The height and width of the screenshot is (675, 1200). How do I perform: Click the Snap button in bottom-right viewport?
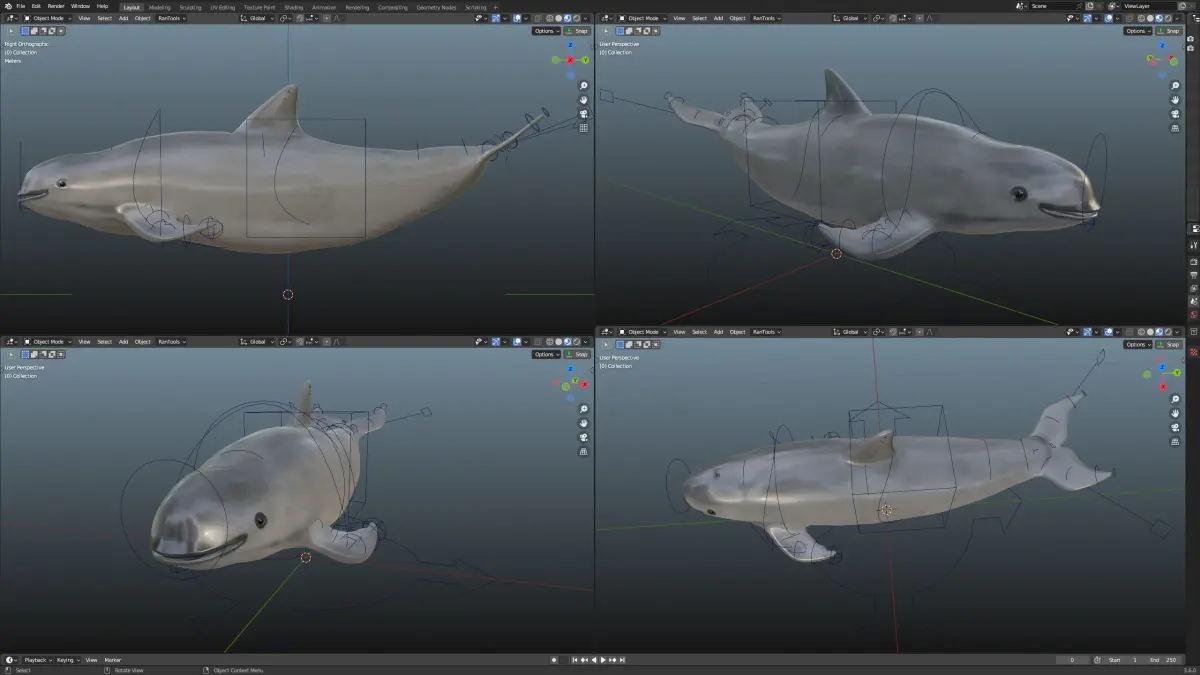point(1167,345)
